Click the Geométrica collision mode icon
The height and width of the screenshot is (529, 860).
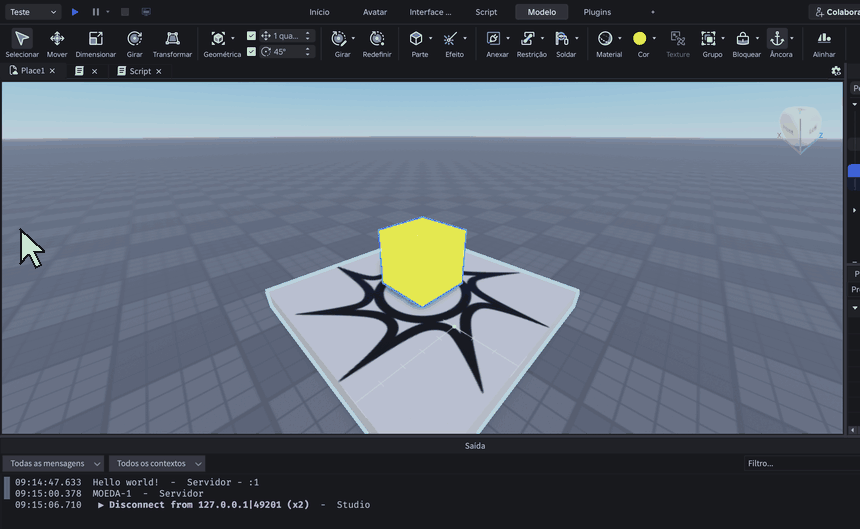pyautogui.click(x=218, y=38)
